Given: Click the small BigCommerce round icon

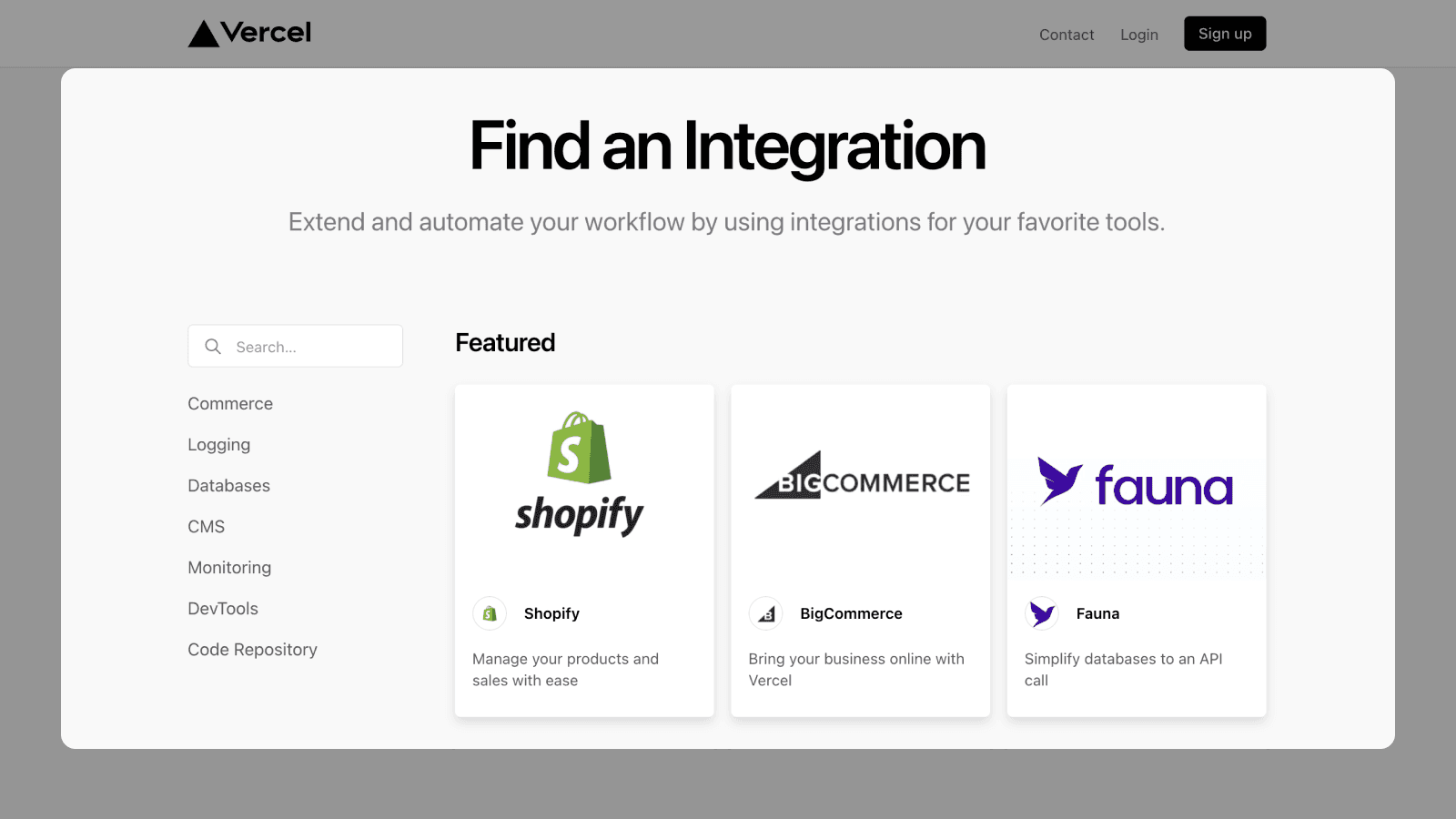Looking at the screenshot, I should point(765,613).
